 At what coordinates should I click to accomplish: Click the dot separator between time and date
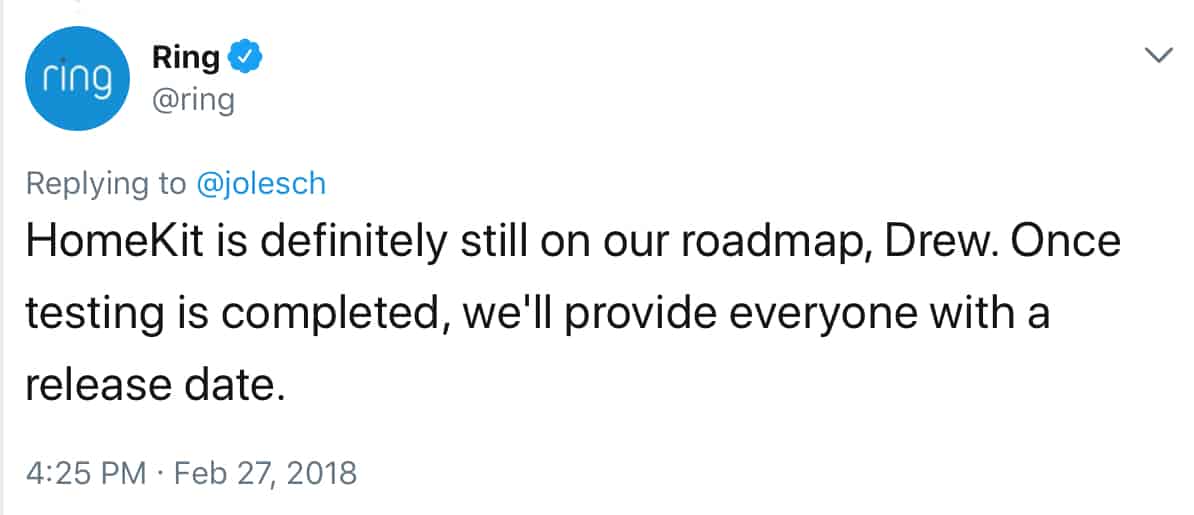pyautogui.click(x=158, y=472)
